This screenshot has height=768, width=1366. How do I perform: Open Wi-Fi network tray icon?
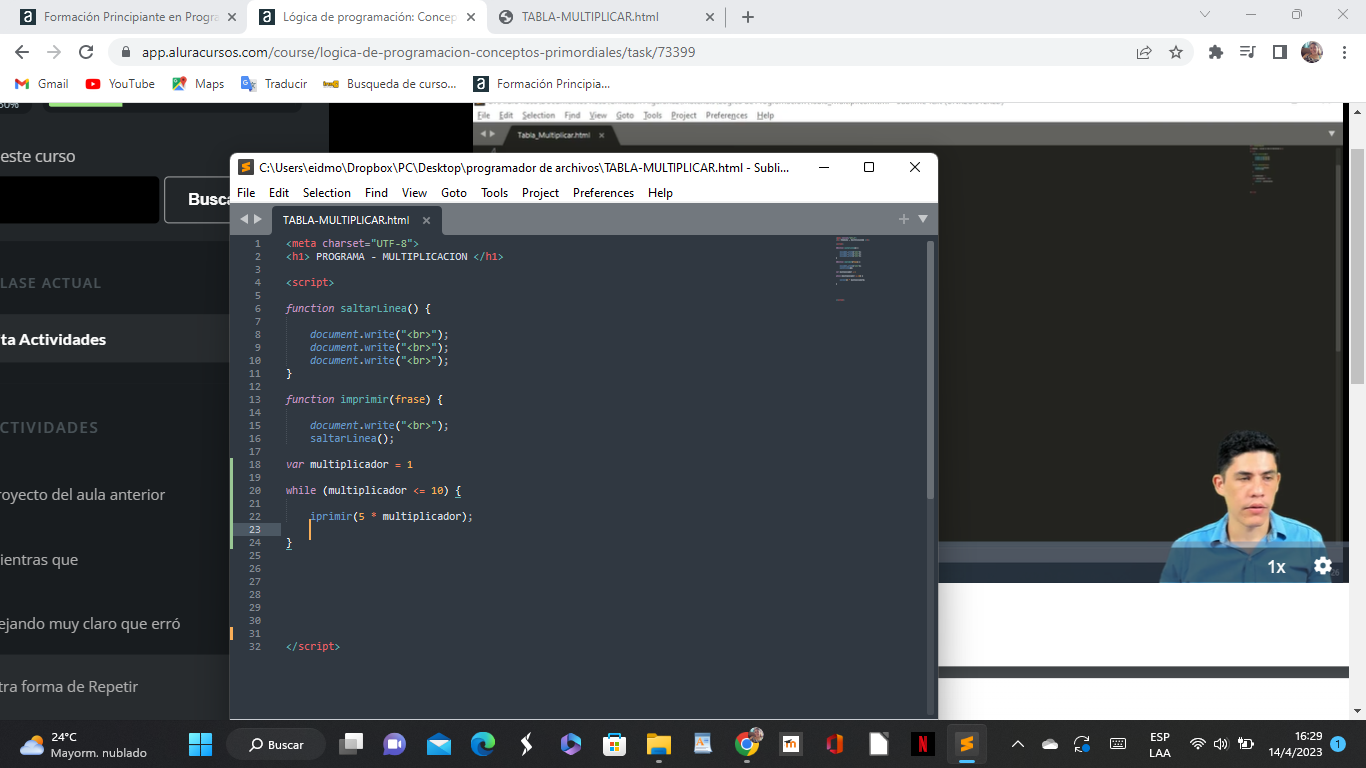tap(1198, 744)
